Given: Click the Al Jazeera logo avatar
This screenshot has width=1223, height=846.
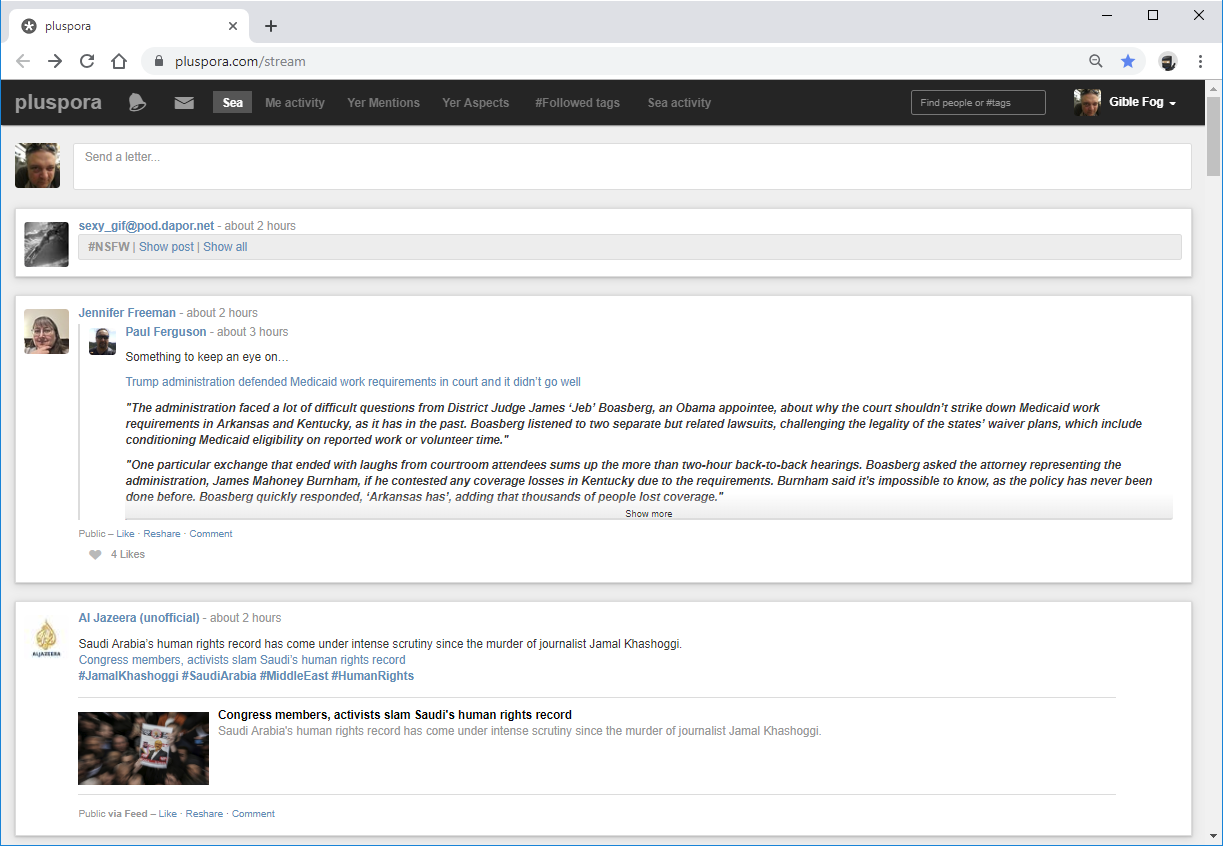Looking at the screenshot, I should [x=46, y=637].
